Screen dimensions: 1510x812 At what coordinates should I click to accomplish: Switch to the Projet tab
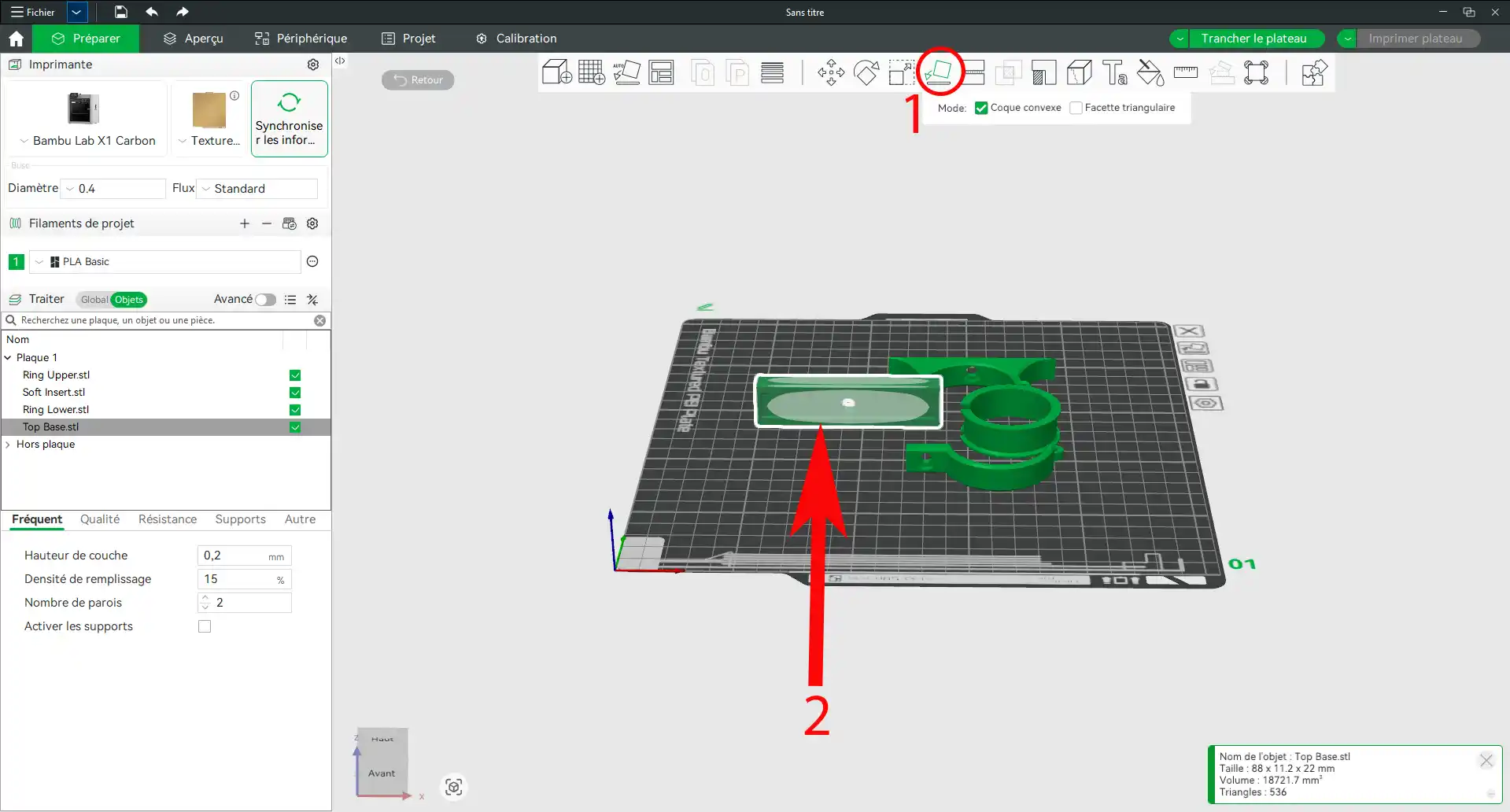point(408,39)
